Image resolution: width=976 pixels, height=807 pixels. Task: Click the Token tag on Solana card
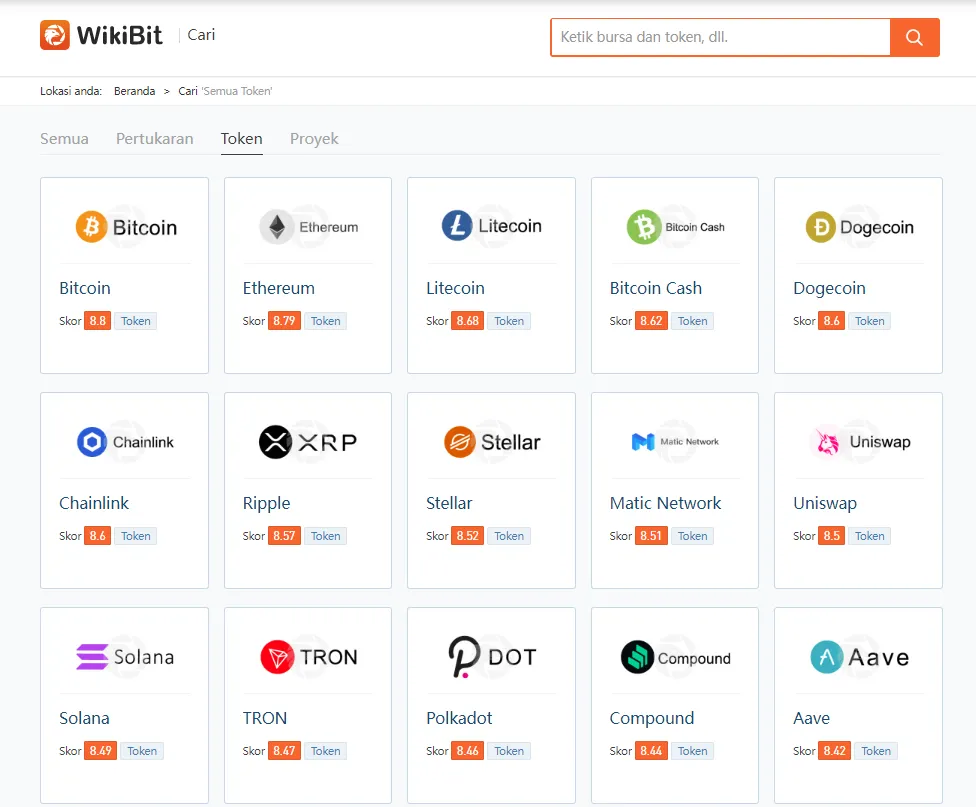142,751
